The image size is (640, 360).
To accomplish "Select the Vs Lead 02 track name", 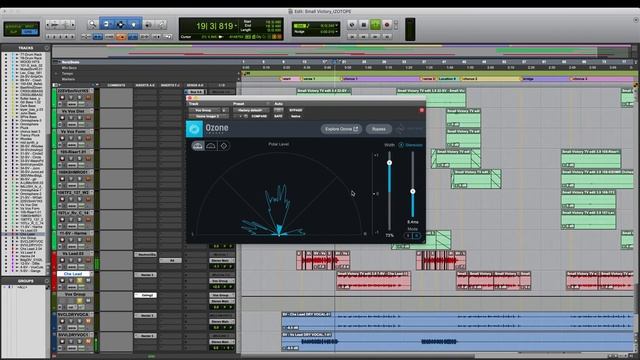I will click(73, 253).
